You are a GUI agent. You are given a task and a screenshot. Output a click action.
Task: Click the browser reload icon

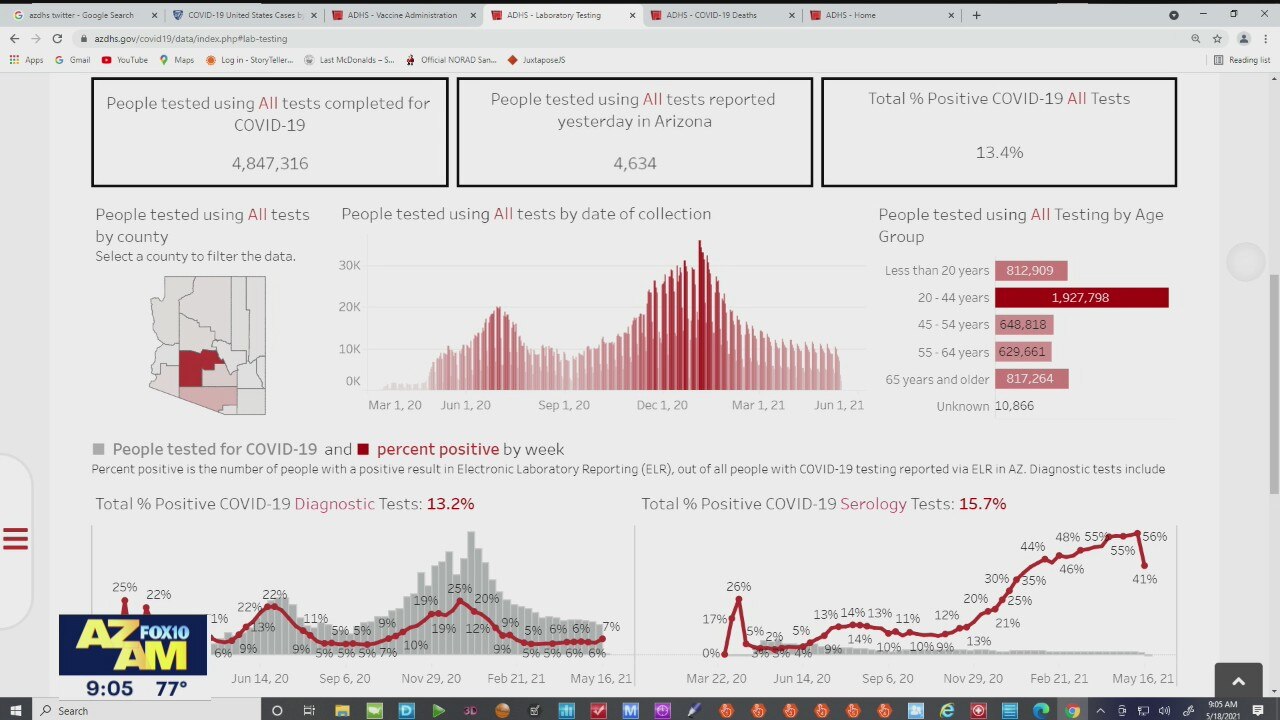[x=57, y=38]
